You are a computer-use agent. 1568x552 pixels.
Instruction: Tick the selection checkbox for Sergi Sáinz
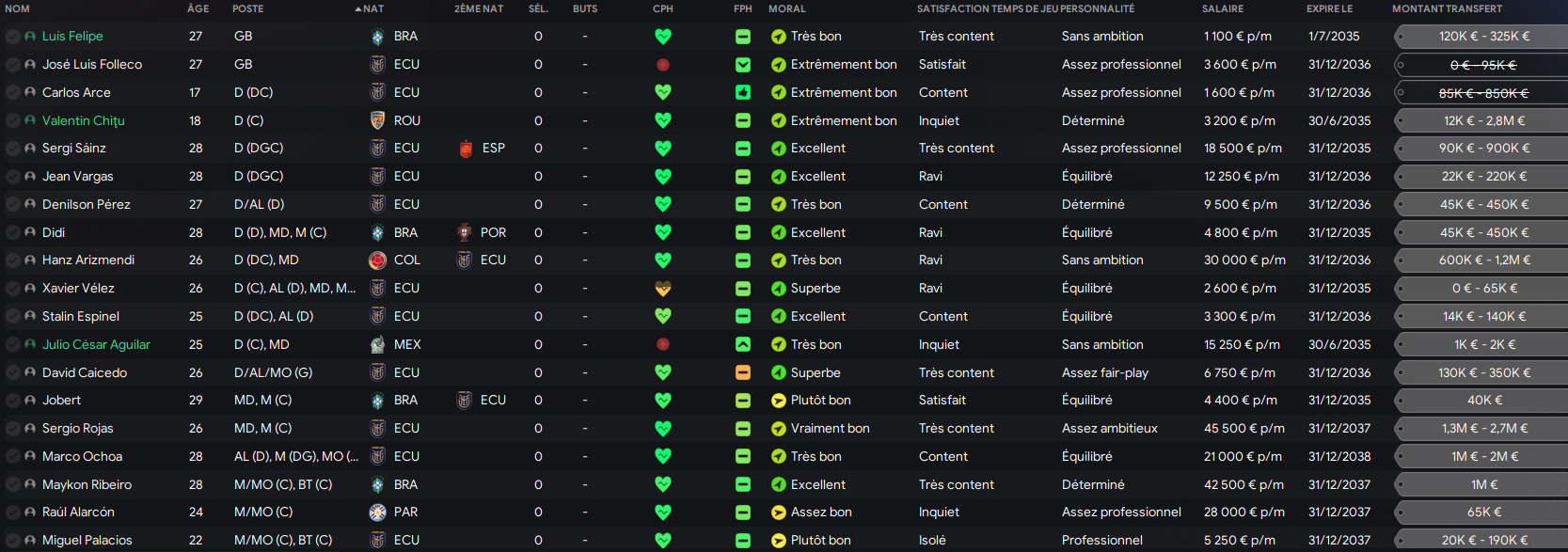coord(13,149)
